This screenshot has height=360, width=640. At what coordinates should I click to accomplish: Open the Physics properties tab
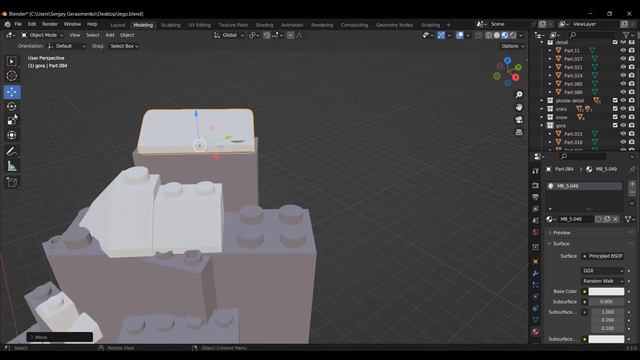click(x=536, y=297)
